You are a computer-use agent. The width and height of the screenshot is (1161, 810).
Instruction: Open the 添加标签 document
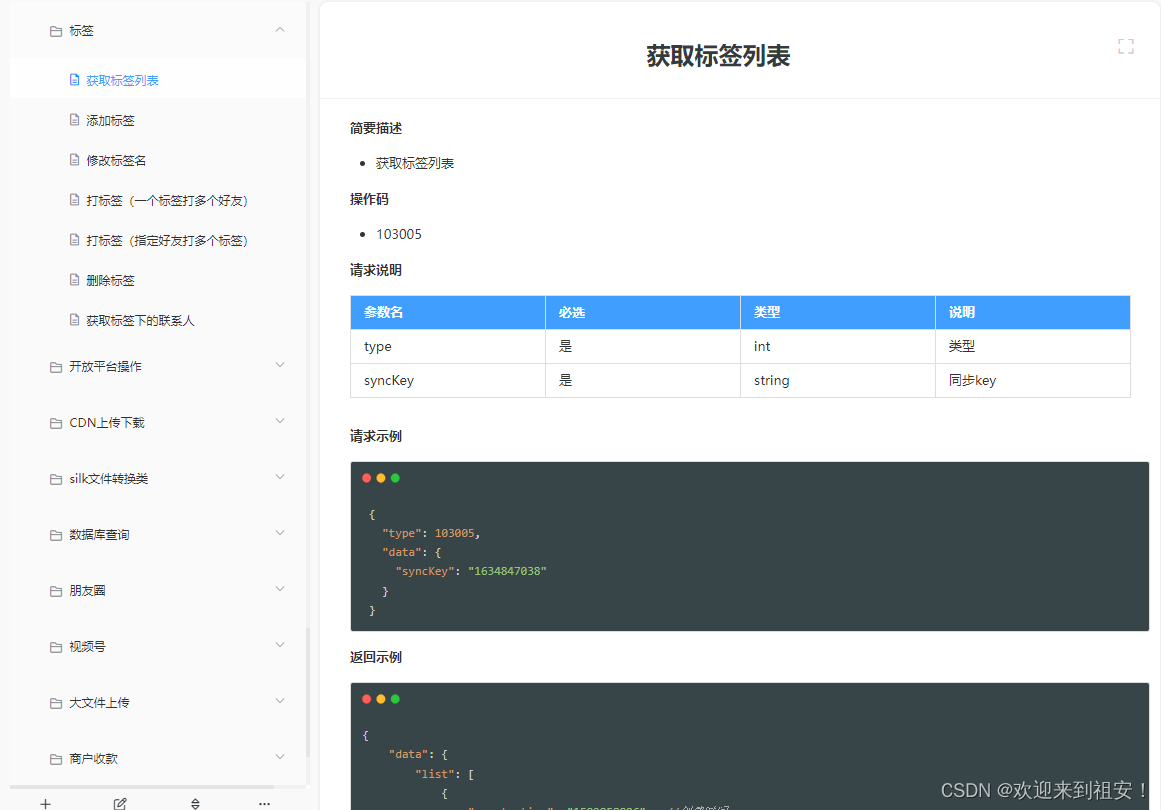pos(110,120)
